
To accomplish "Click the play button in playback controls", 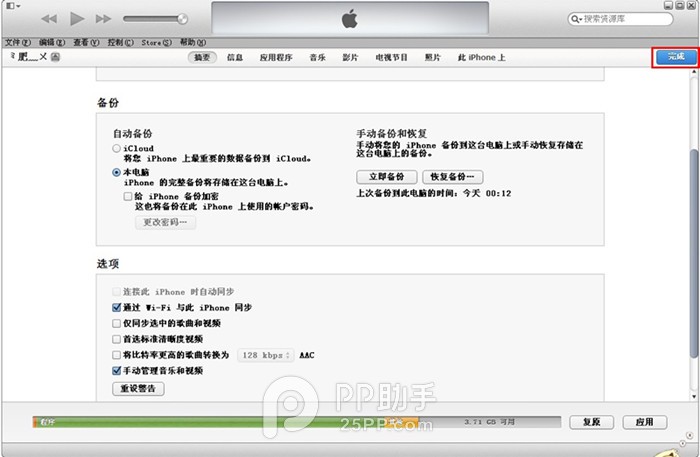I will [76, 19].
